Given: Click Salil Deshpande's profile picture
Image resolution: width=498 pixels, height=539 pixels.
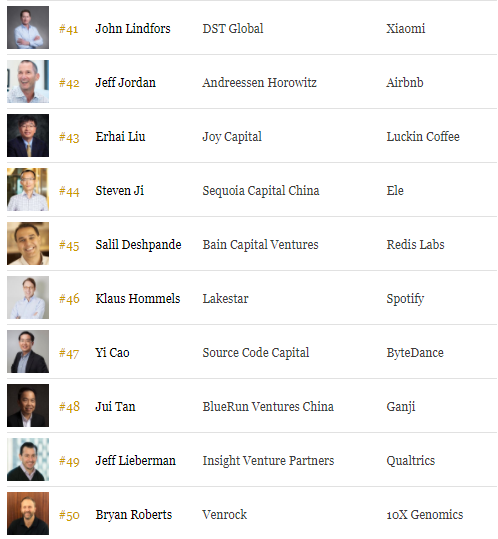Looking at the screenshot, I should [28, 243].
